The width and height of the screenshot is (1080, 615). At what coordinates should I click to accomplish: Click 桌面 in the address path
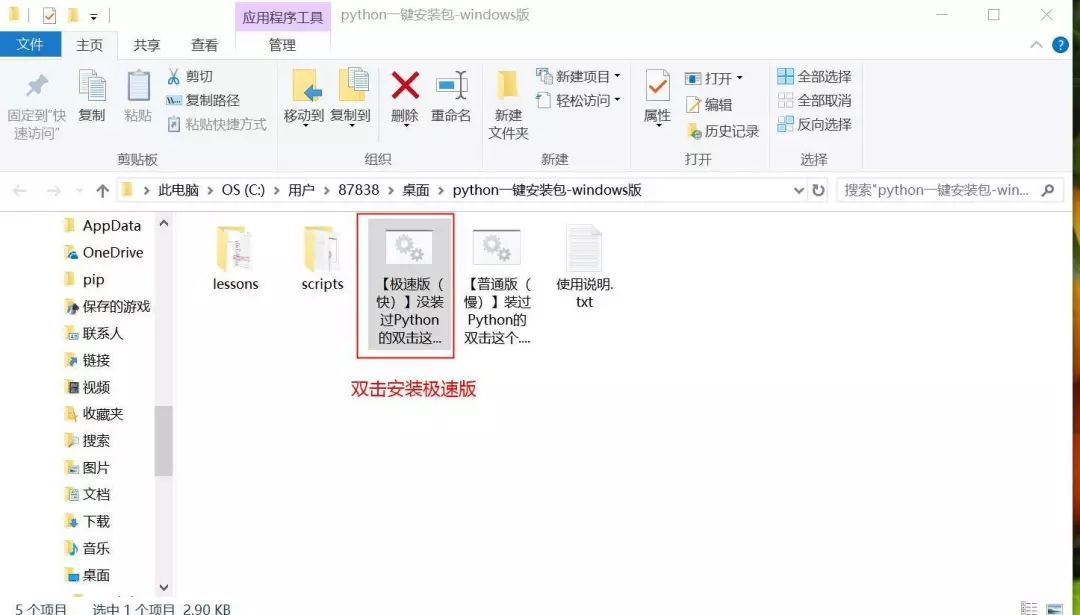click(416, 190)
